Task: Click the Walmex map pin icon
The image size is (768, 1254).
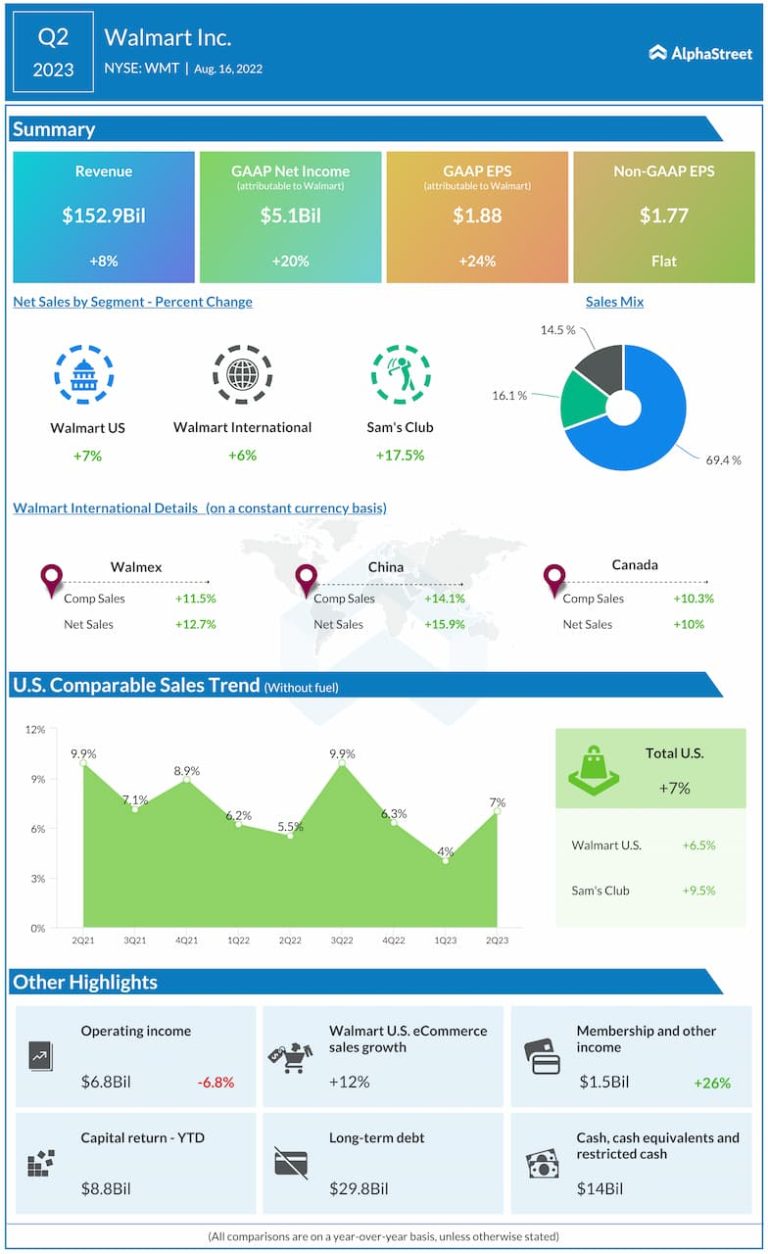Action: click(51, 579)
